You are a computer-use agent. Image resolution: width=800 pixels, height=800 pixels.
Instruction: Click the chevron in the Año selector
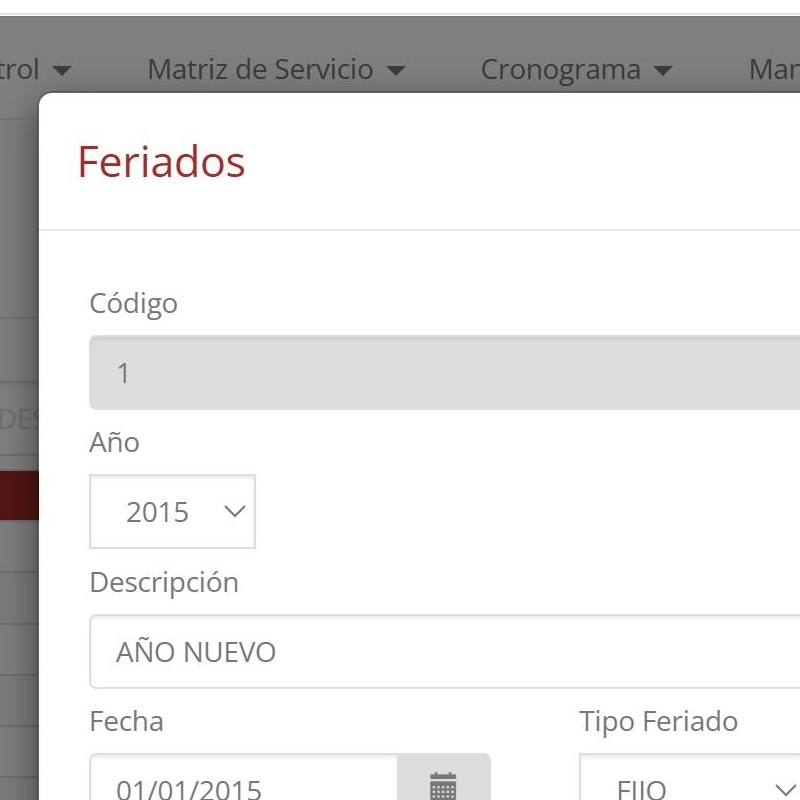pos(235,512)
